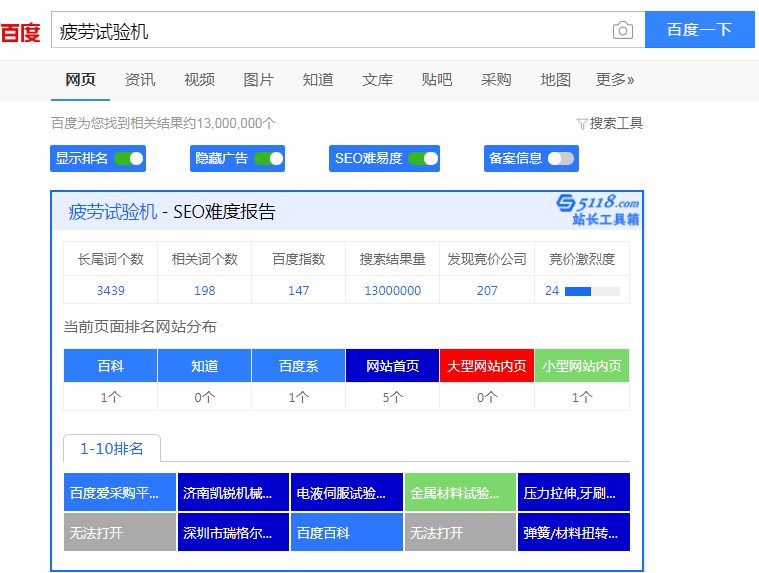
Task: Open the 视频 tab
Action: [x=199, y=80]
